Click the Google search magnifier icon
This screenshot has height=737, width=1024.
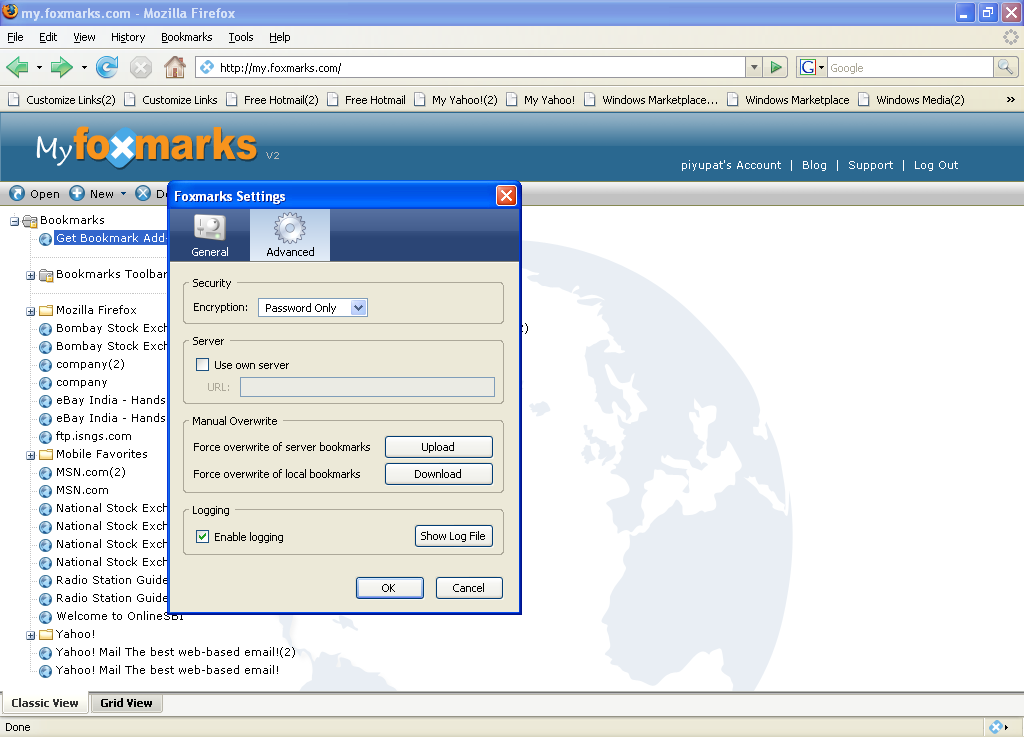[1005, 67]
